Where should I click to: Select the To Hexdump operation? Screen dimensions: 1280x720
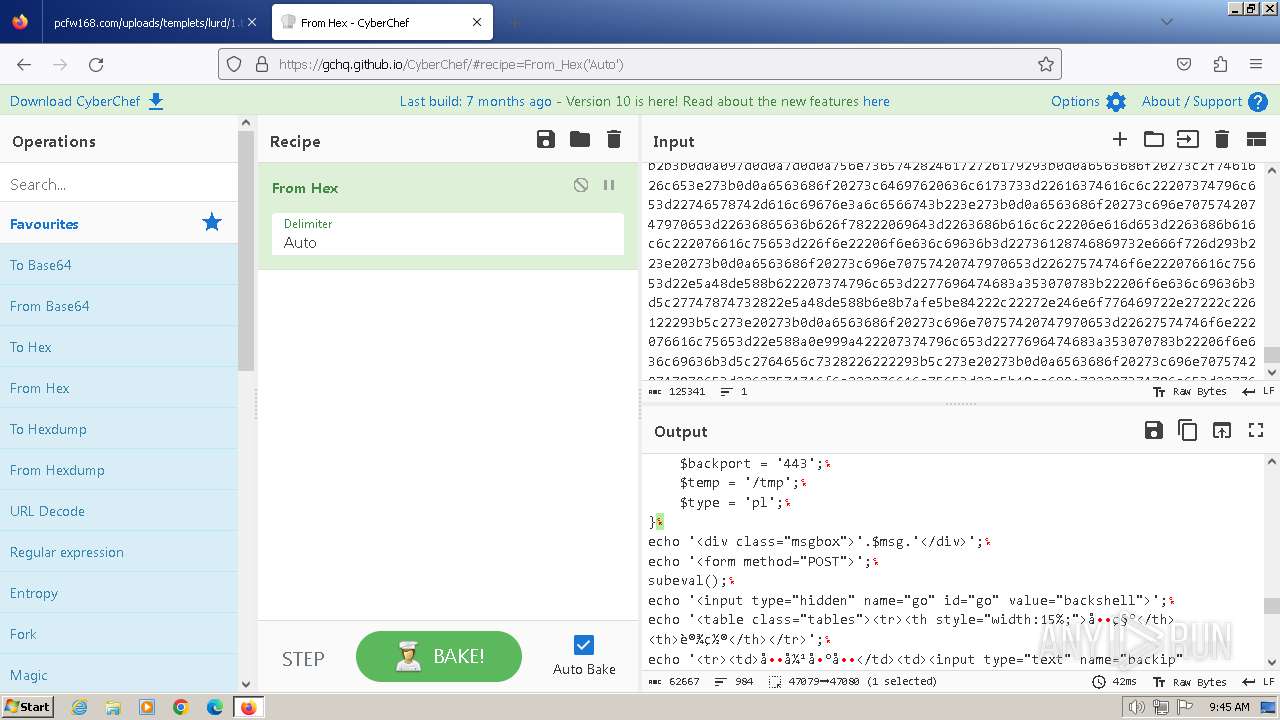pos(119,429)
